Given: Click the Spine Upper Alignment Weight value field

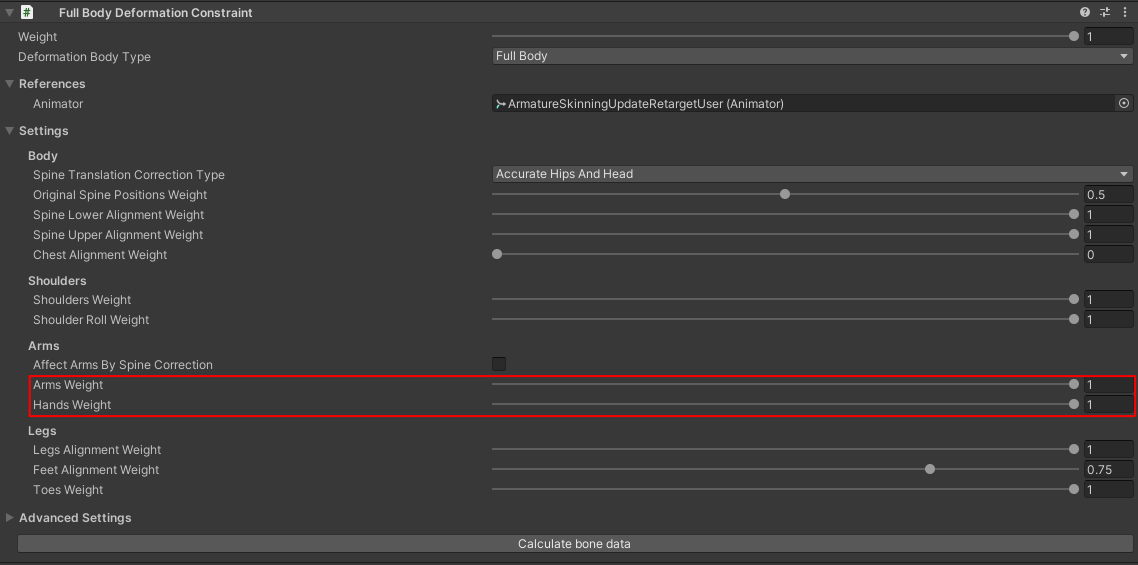Looking at the screenshot, I should tap(1108, 235).
